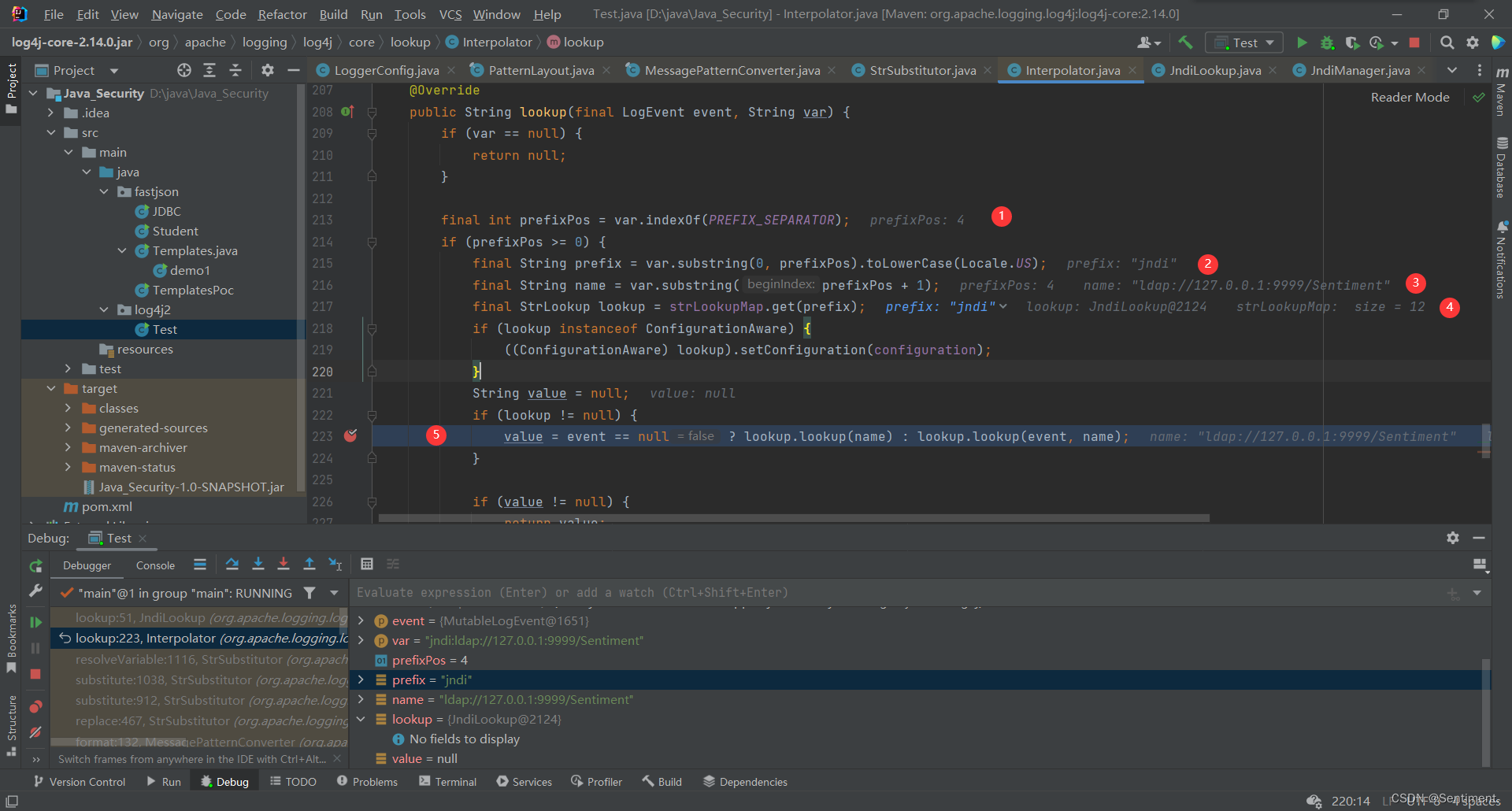Open Search Everywhere magnifier icon
This screenshot has width=1512, height=811.
(1447, 43)
